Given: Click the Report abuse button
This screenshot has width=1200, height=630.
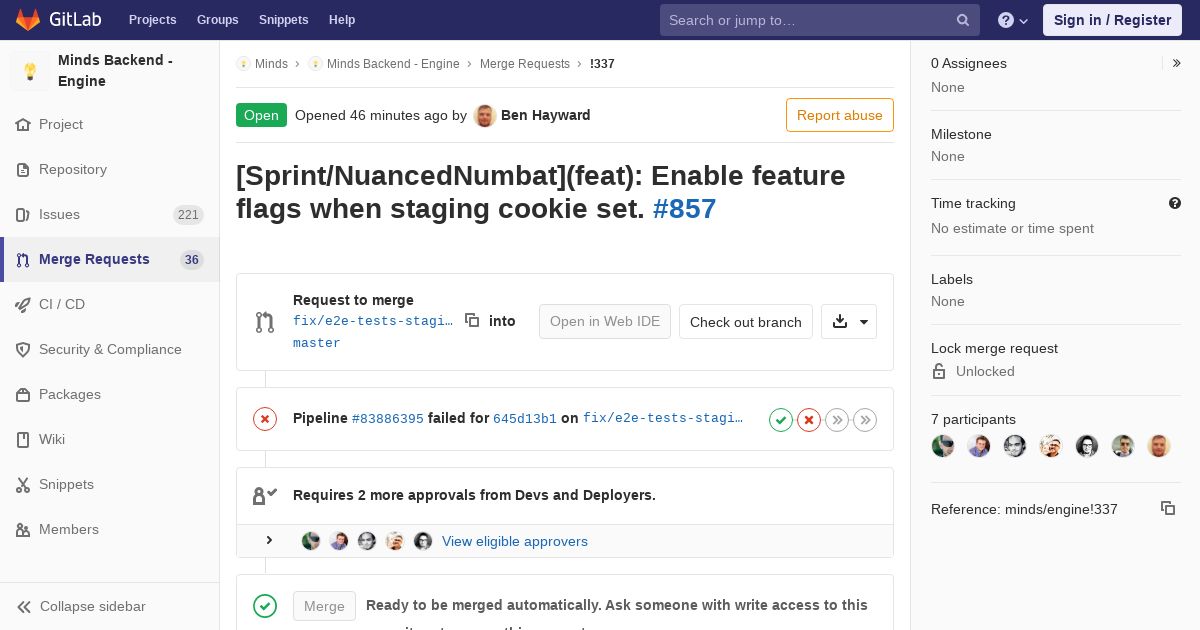Looking at the screenshot, I should pos(840,115).
